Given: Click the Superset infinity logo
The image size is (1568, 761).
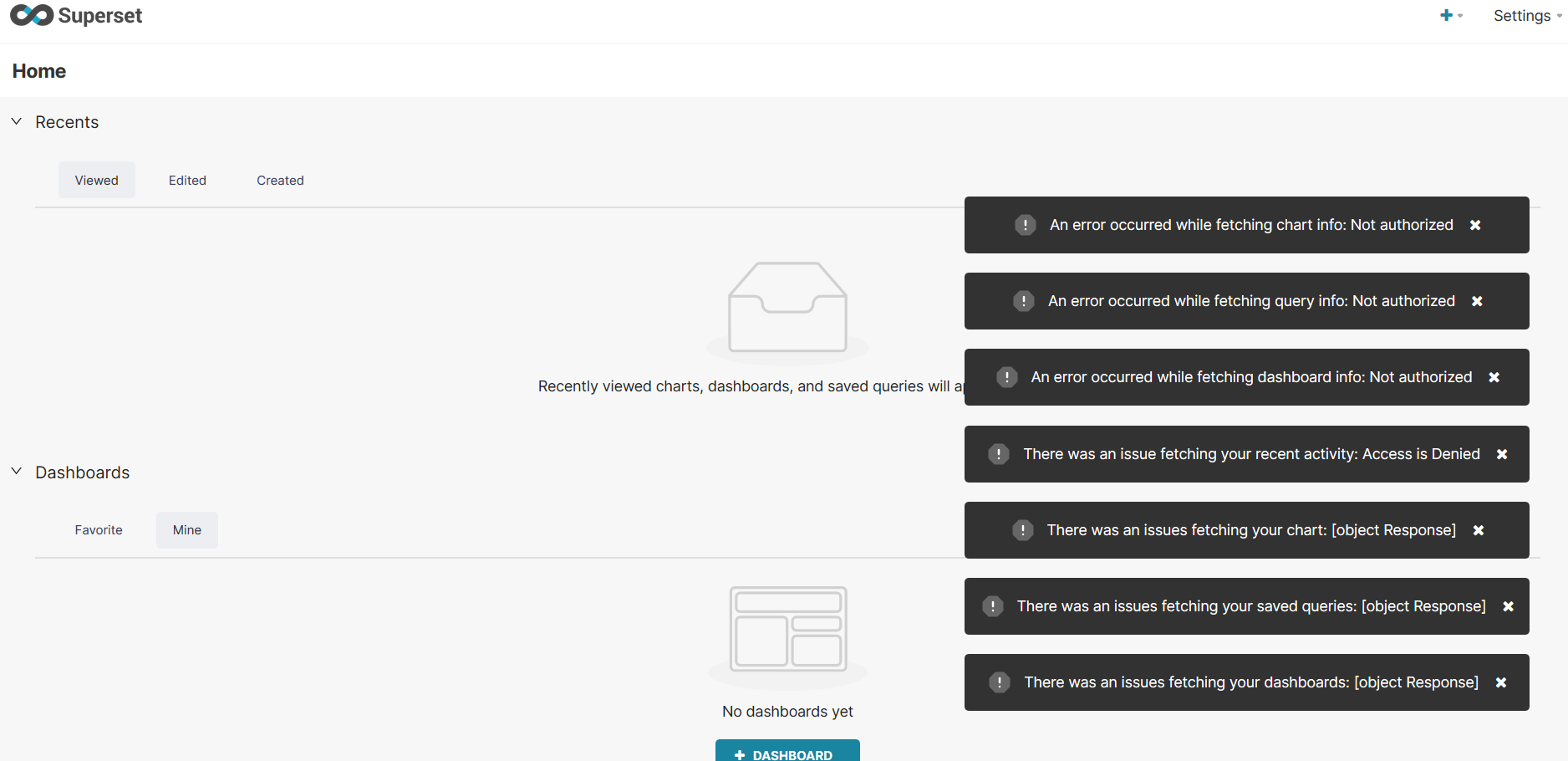Looking at the screenshot, I should pos(33,15).
